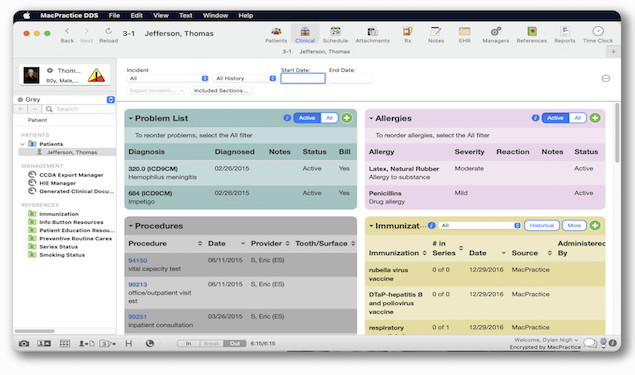This screenshot has height=375, width=635.
Task: Open the All History dropdown
Action: click(245, 78)
